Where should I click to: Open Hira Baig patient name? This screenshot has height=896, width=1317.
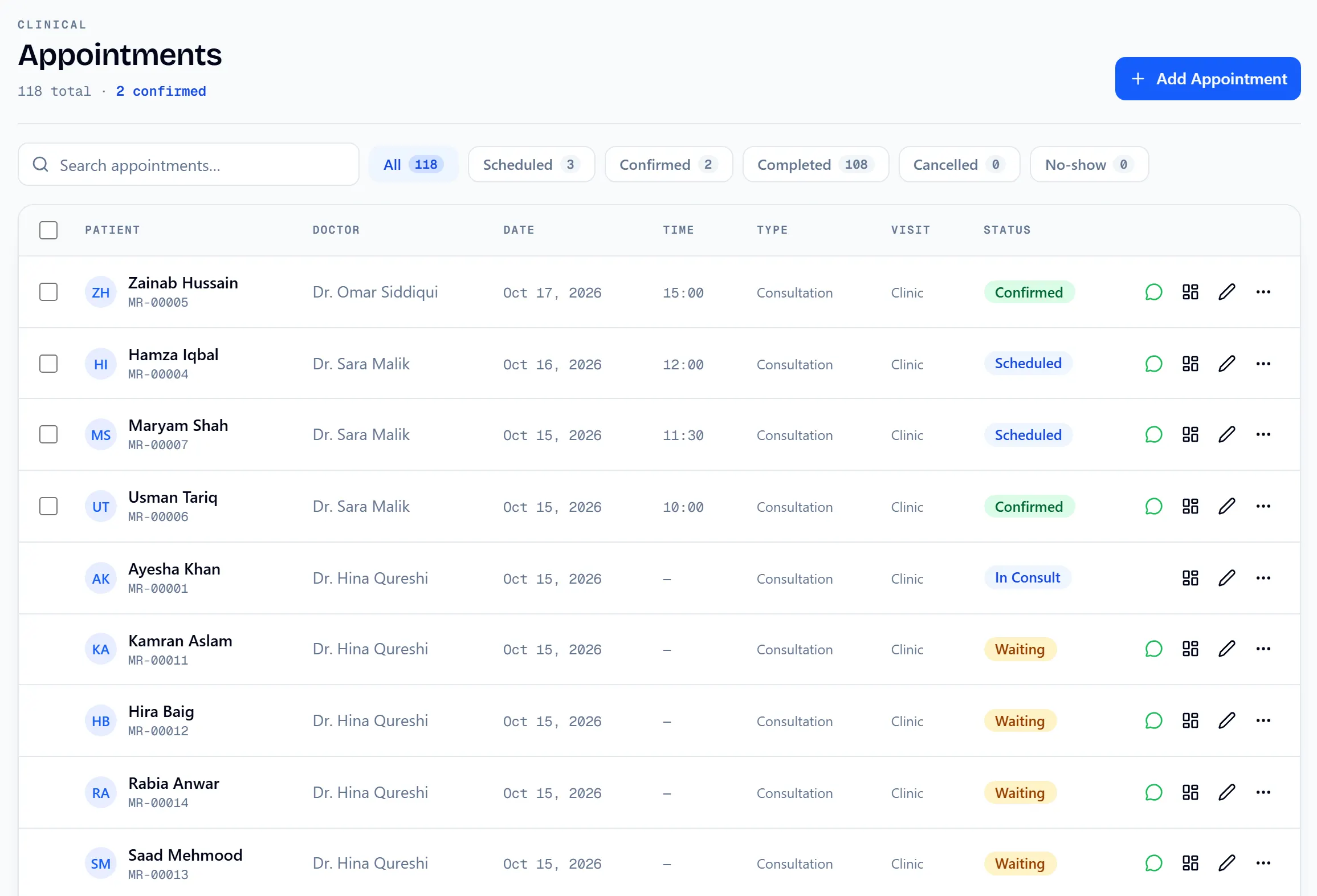click(161, 712)
